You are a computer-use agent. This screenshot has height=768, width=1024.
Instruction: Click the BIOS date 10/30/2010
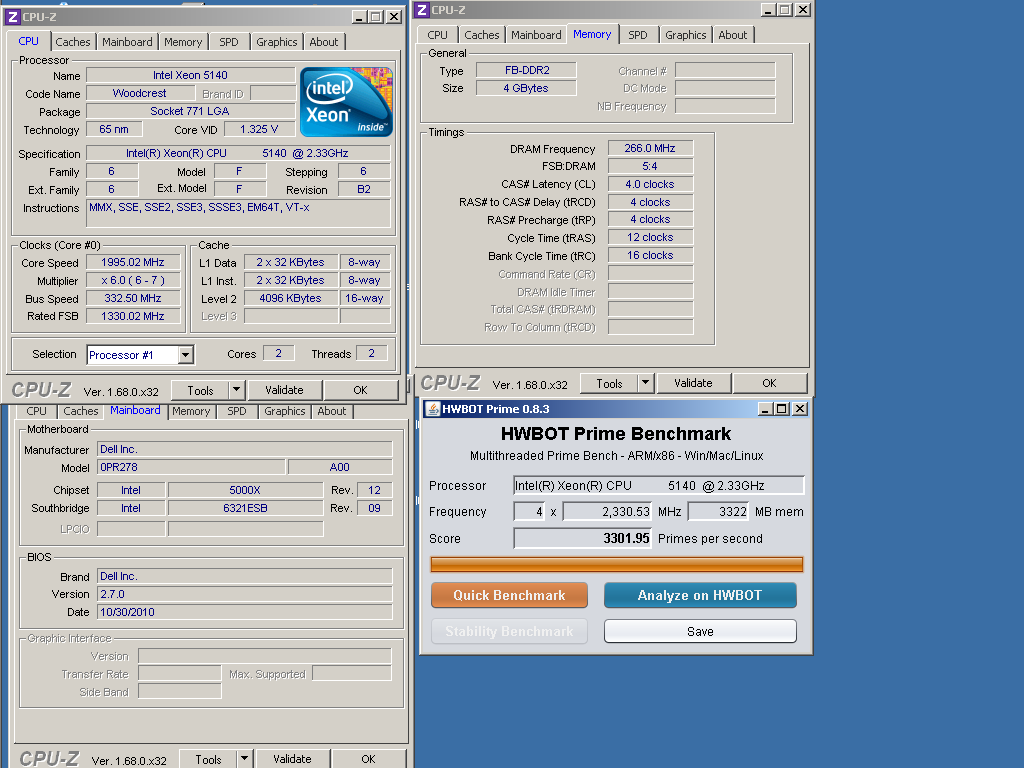coord(245,612)
